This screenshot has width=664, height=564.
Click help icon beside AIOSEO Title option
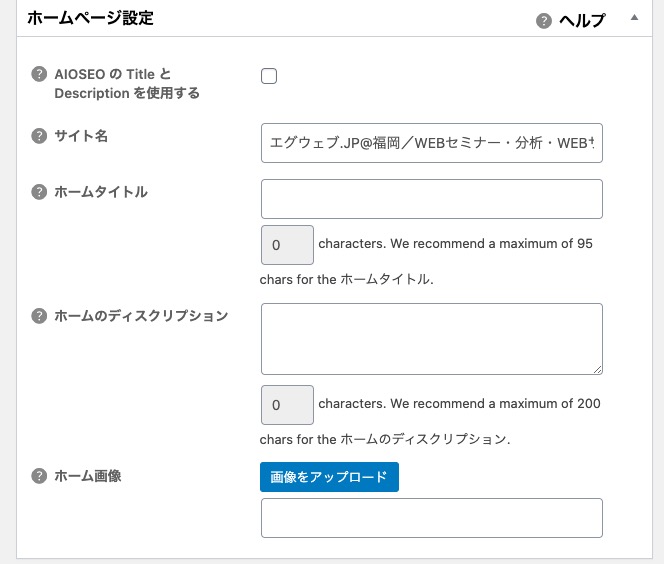click(x=40, y=74)
